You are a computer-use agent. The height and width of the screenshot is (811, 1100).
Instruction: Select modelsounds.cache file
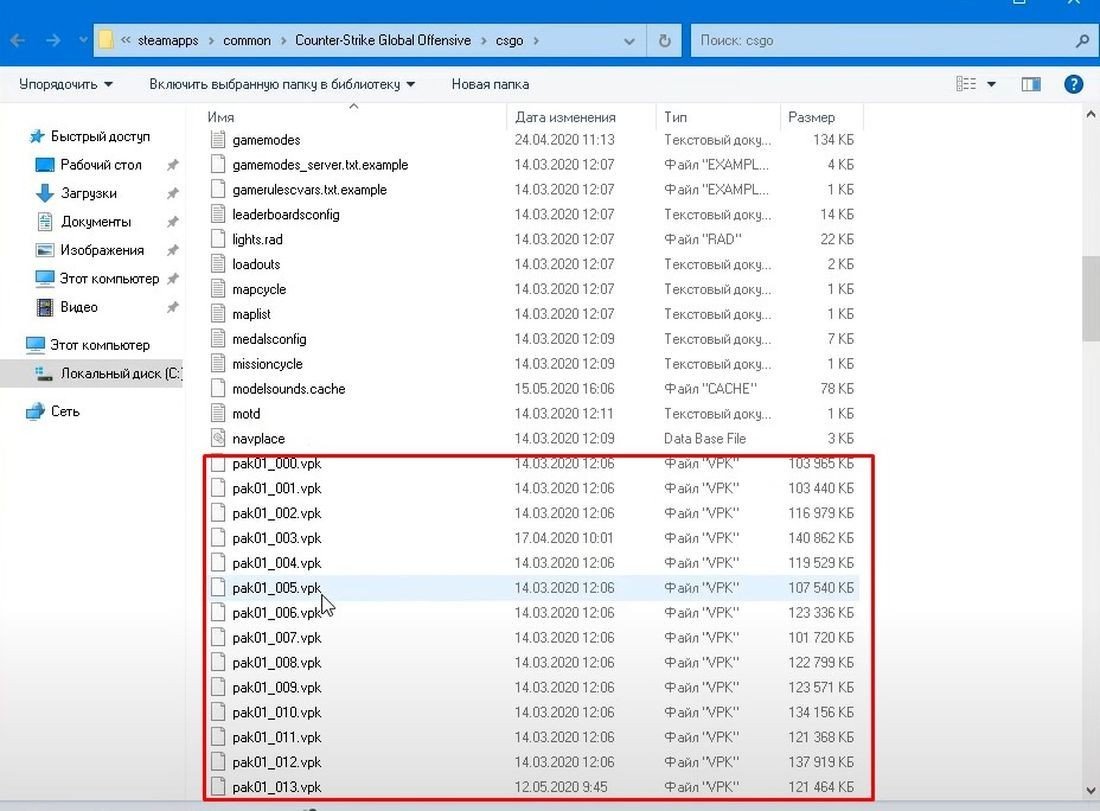[x=288, y=389]
